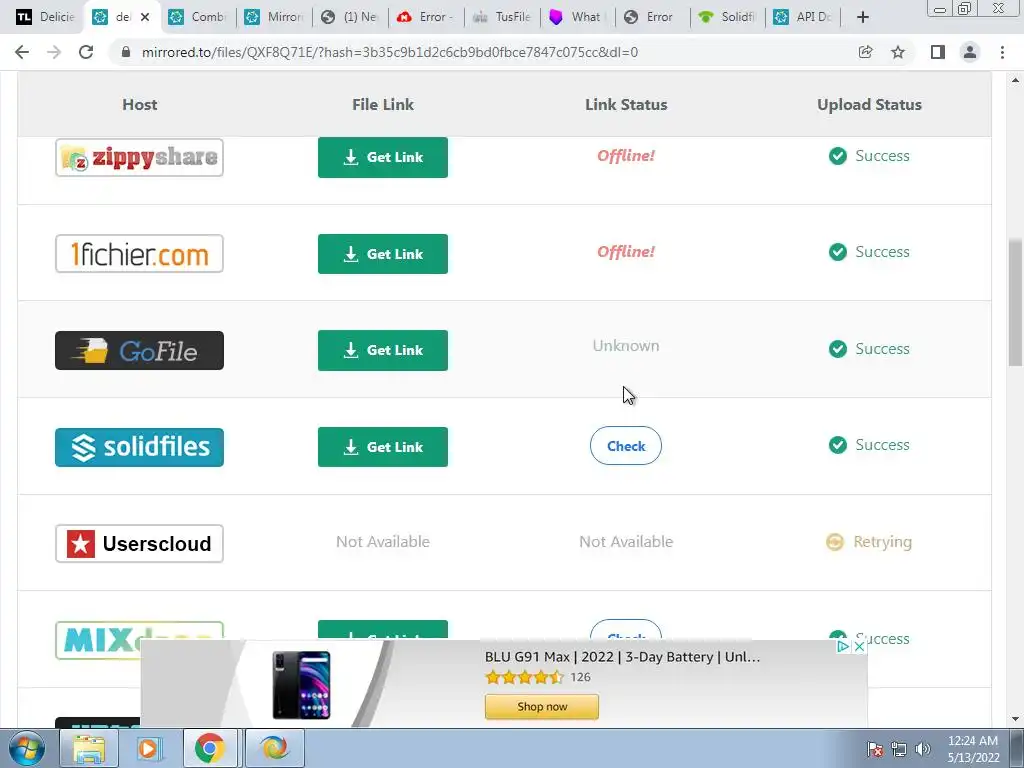Click the 'File Link' column header
This screenshot has width=1024, height=768.
383,104
